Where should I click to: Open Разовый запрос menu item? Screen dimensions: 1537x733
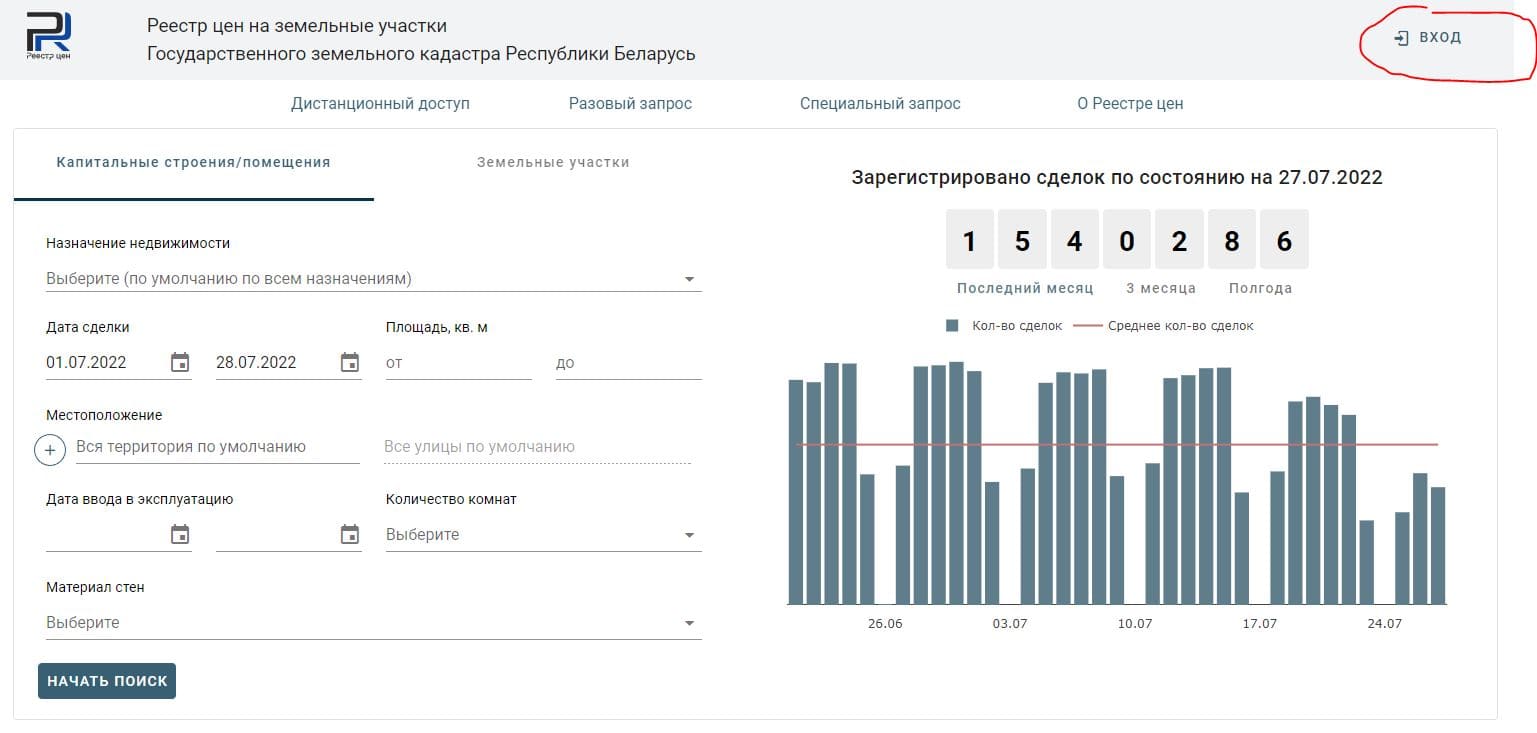pos(630,103)
